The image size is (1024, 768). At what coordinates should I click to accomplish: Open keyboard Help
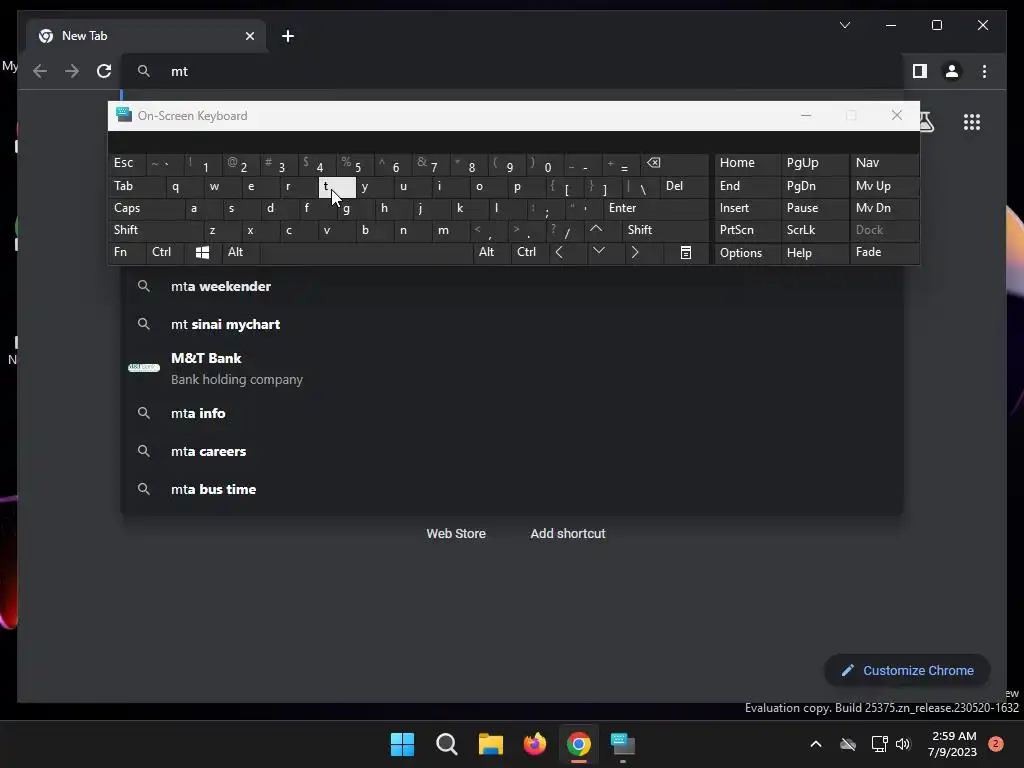[815, 252]
